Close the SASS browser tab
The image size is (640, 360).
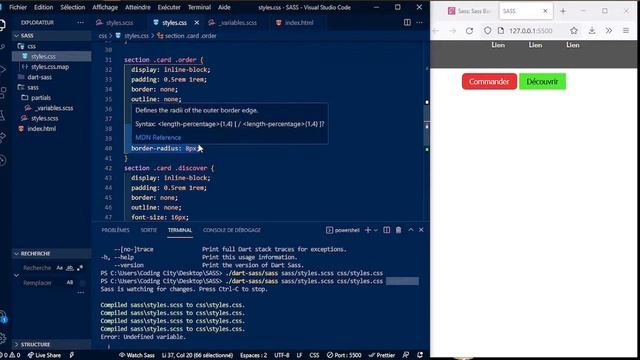545,11
